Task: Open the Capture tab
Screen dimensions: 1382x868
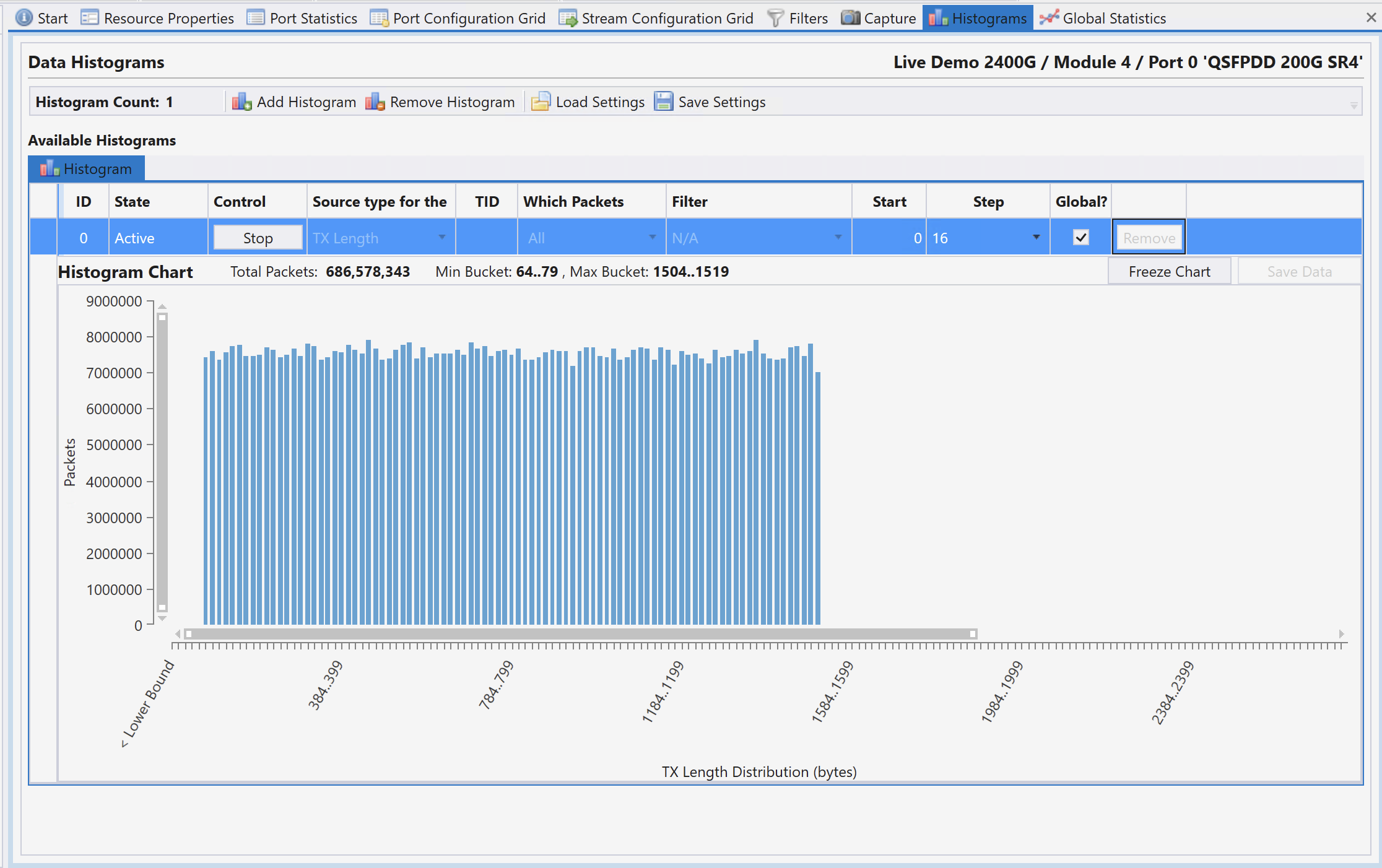Action: 879,18
